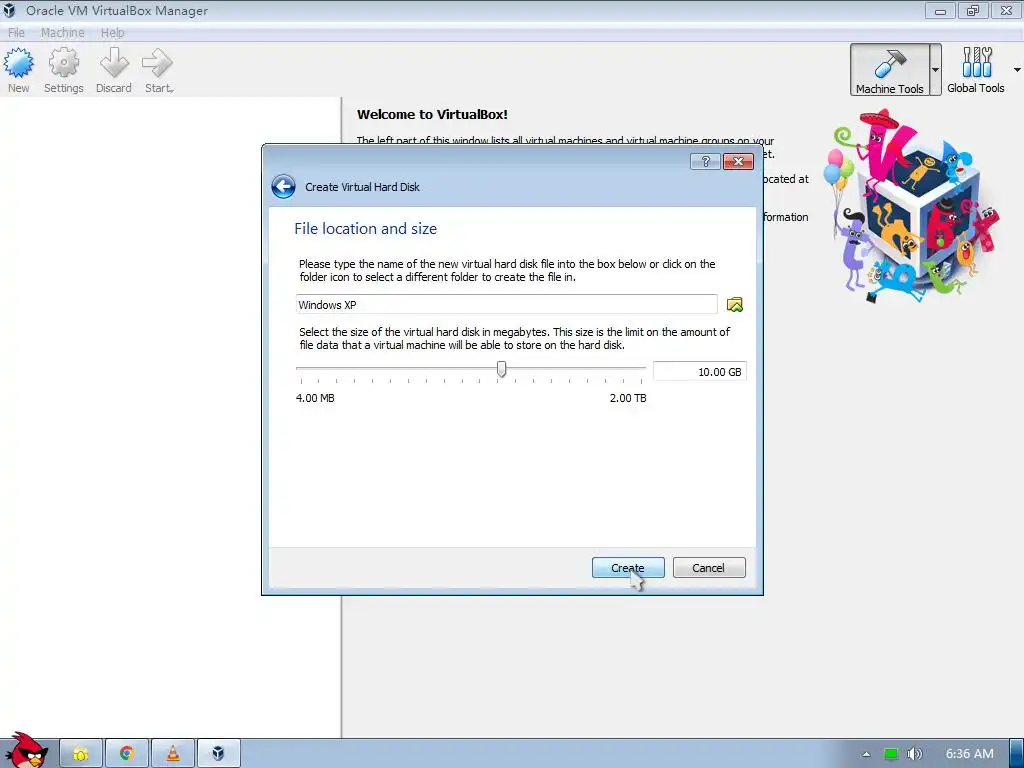Click the Discard arrow toolbar icon
The height and width of the screenshot is (768, 1024).
114,70
